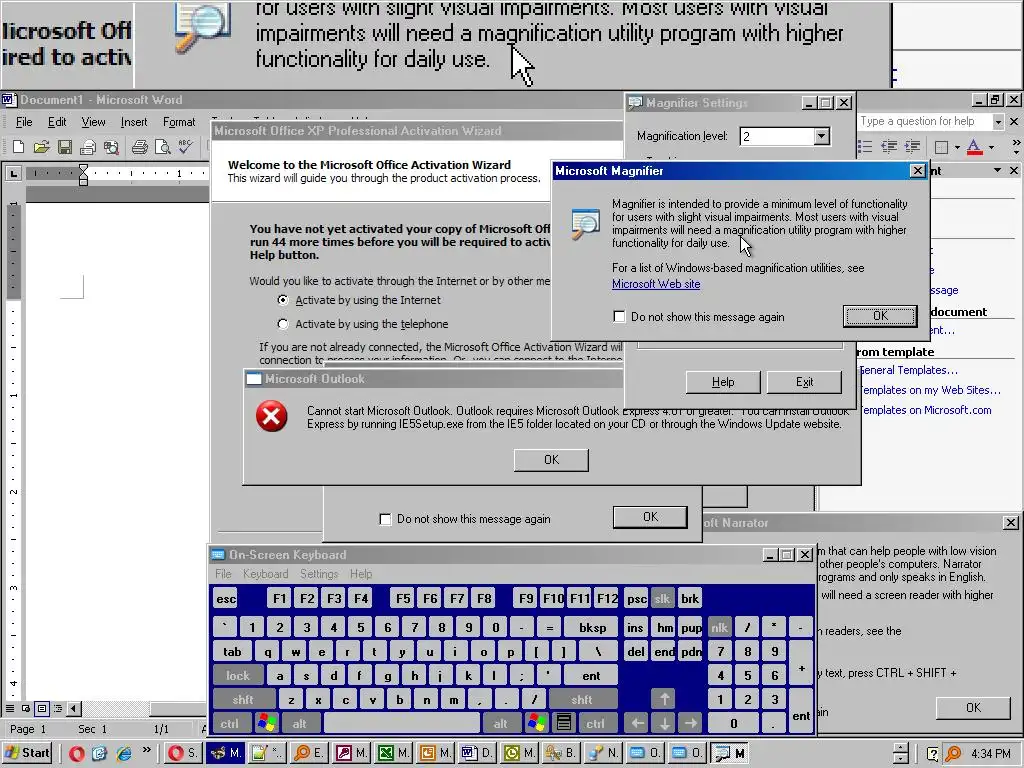This screenshot has width=1024, height=768.
Task: Click the spacebar on On-Screen Keyboard
Action: (402, 723)
